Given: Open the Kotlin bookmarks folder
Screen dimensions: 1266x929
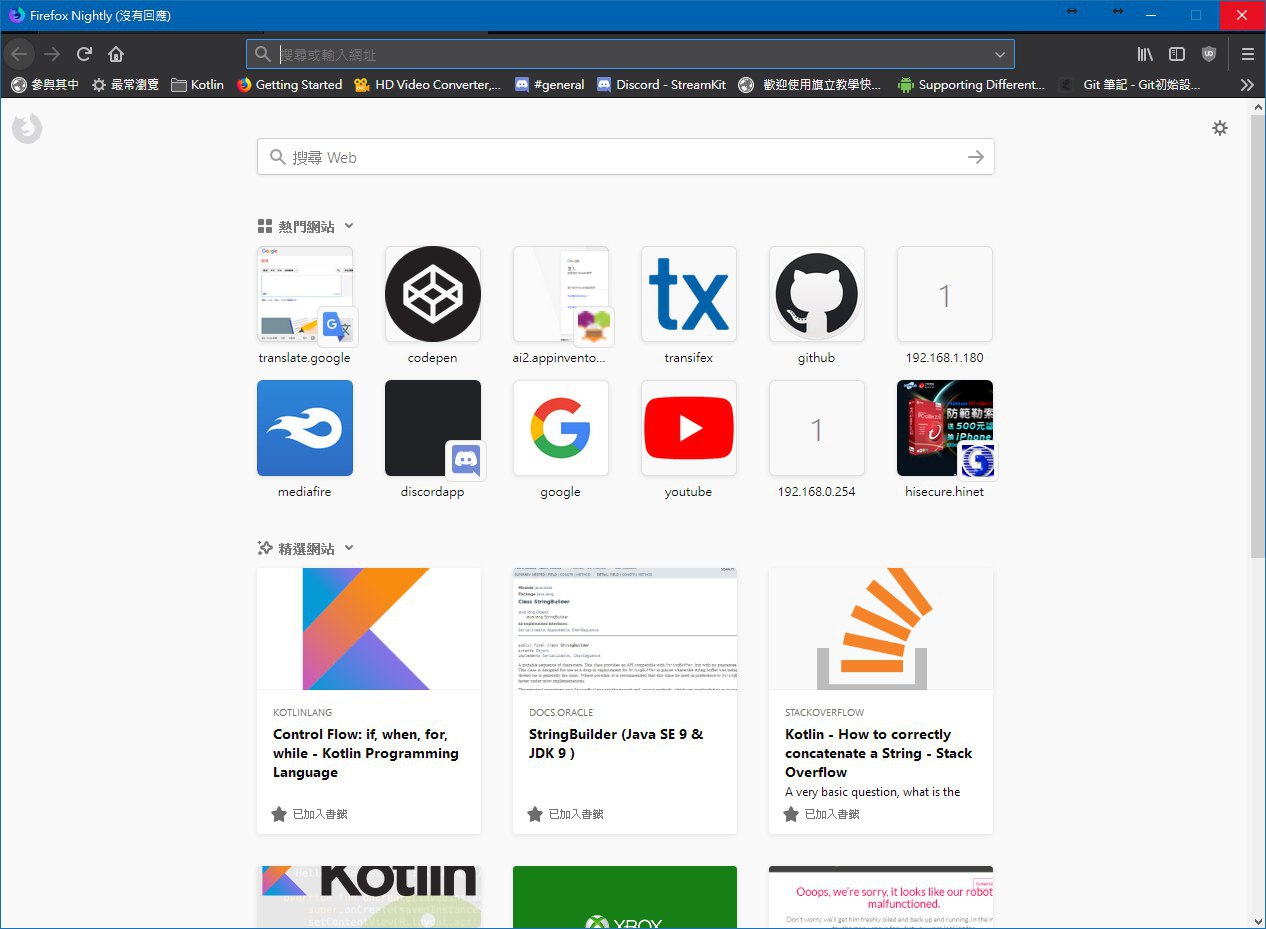Looking at the screenshot, I should coord(197,85).
